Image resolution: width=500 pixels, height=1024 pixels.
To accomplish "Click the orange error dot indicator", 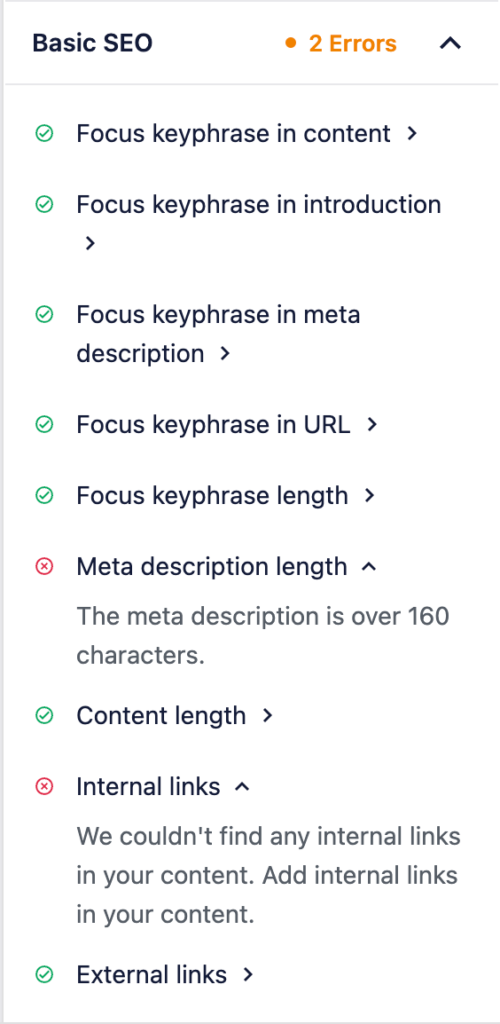I will click(x=291, y=44).
